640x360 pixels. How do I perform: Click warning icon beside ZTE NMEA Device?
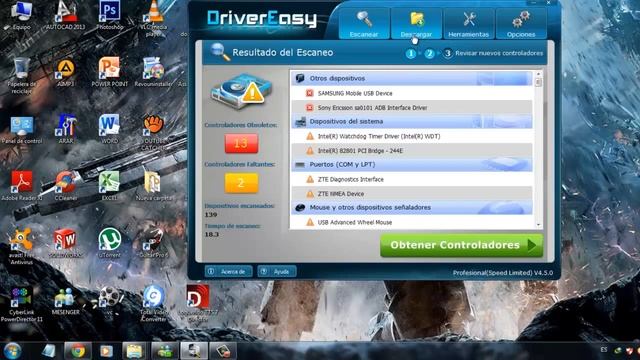point(310,194)
